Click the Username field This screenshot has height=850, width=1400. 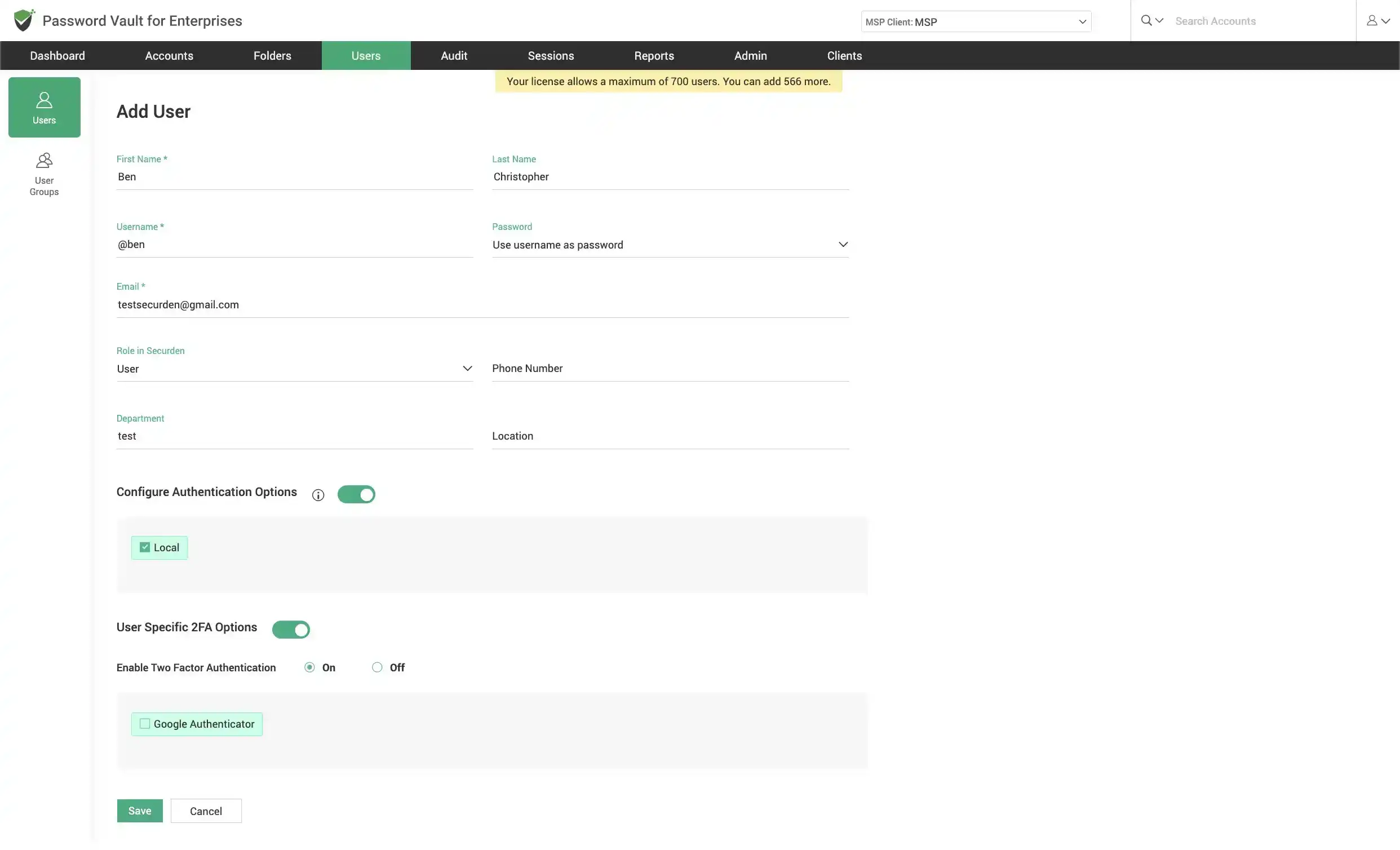click(295, 244)
